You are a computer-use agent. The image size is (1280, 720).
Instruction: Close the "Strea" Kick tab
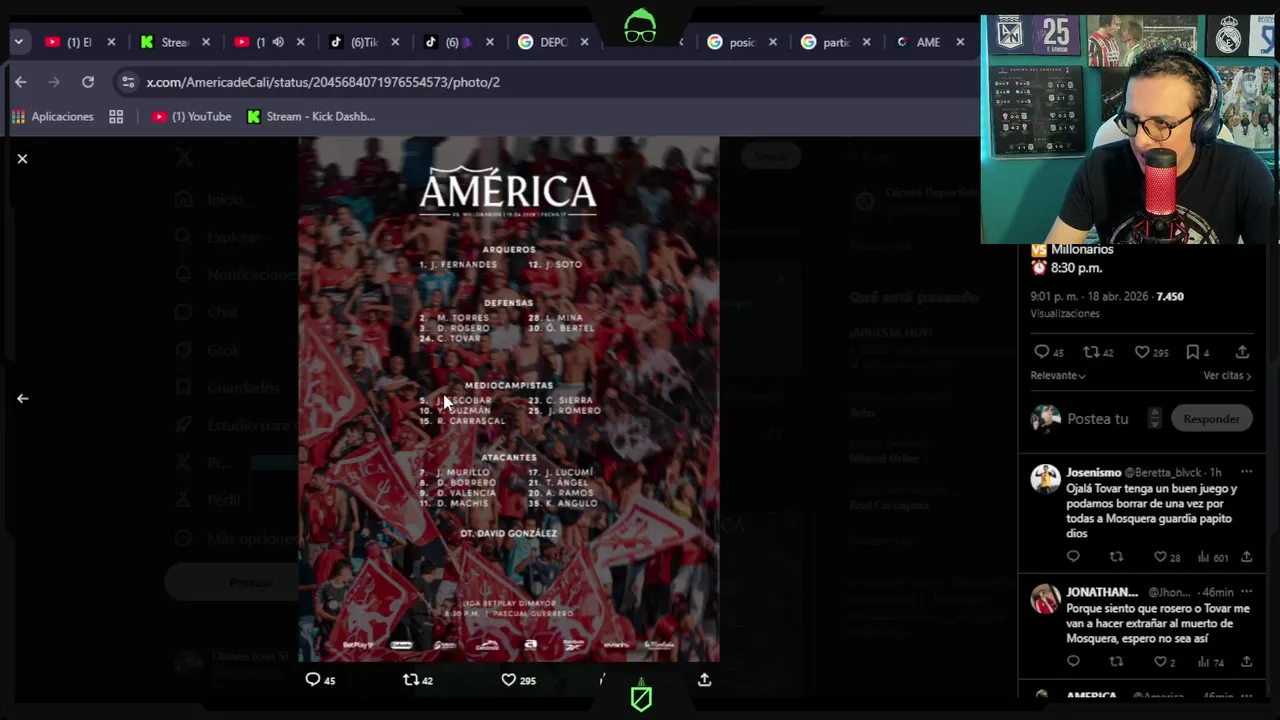[x=206, y=42]
